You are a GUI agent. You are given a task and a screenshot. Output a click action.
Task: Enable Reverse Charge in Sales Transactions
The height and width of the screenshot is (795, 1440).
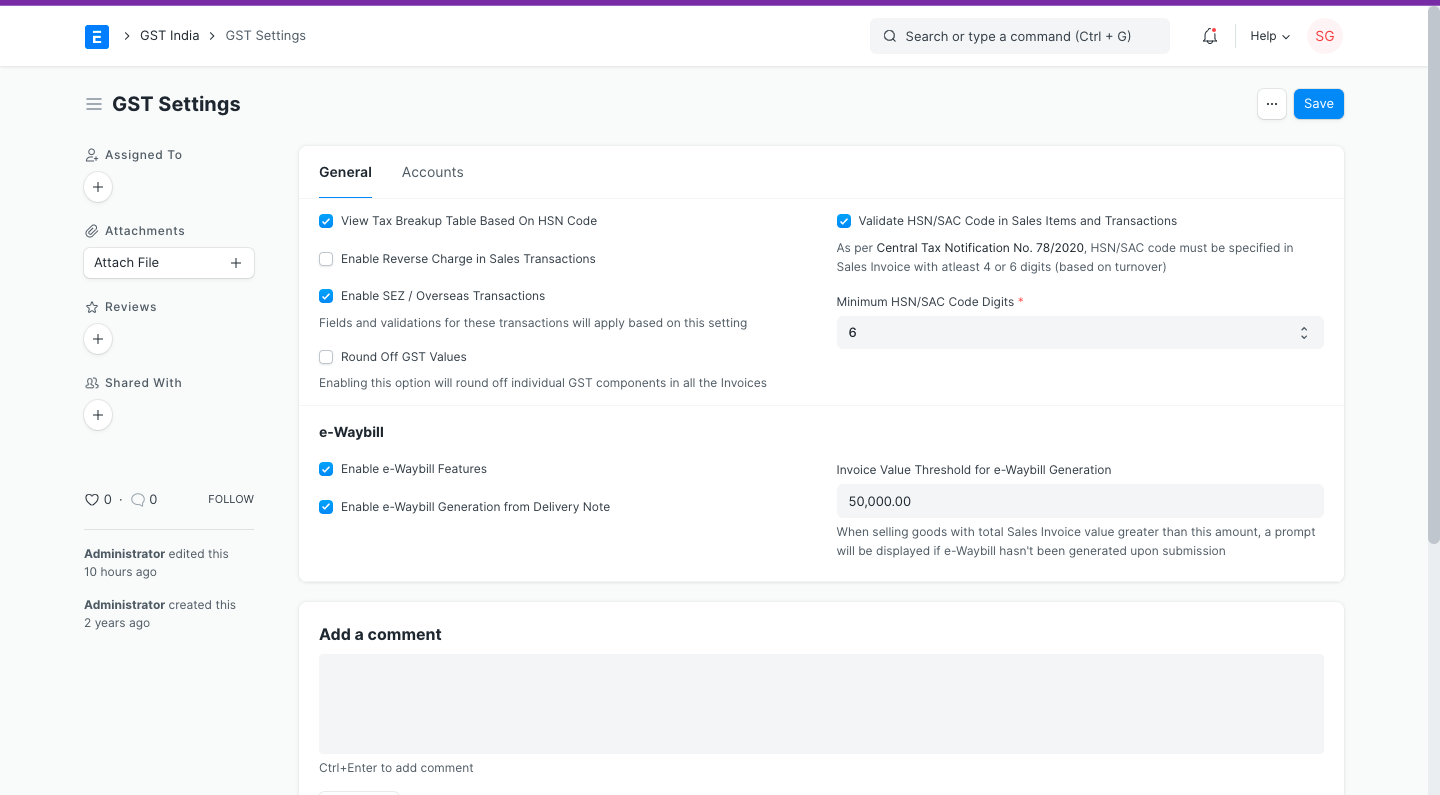(x=325, y=258)
